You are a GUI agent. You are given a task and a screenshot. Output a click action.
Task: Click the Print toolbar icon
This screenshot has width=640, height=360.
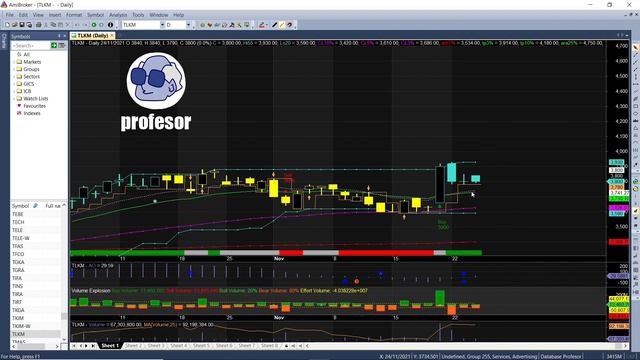[x=39, y=25]
